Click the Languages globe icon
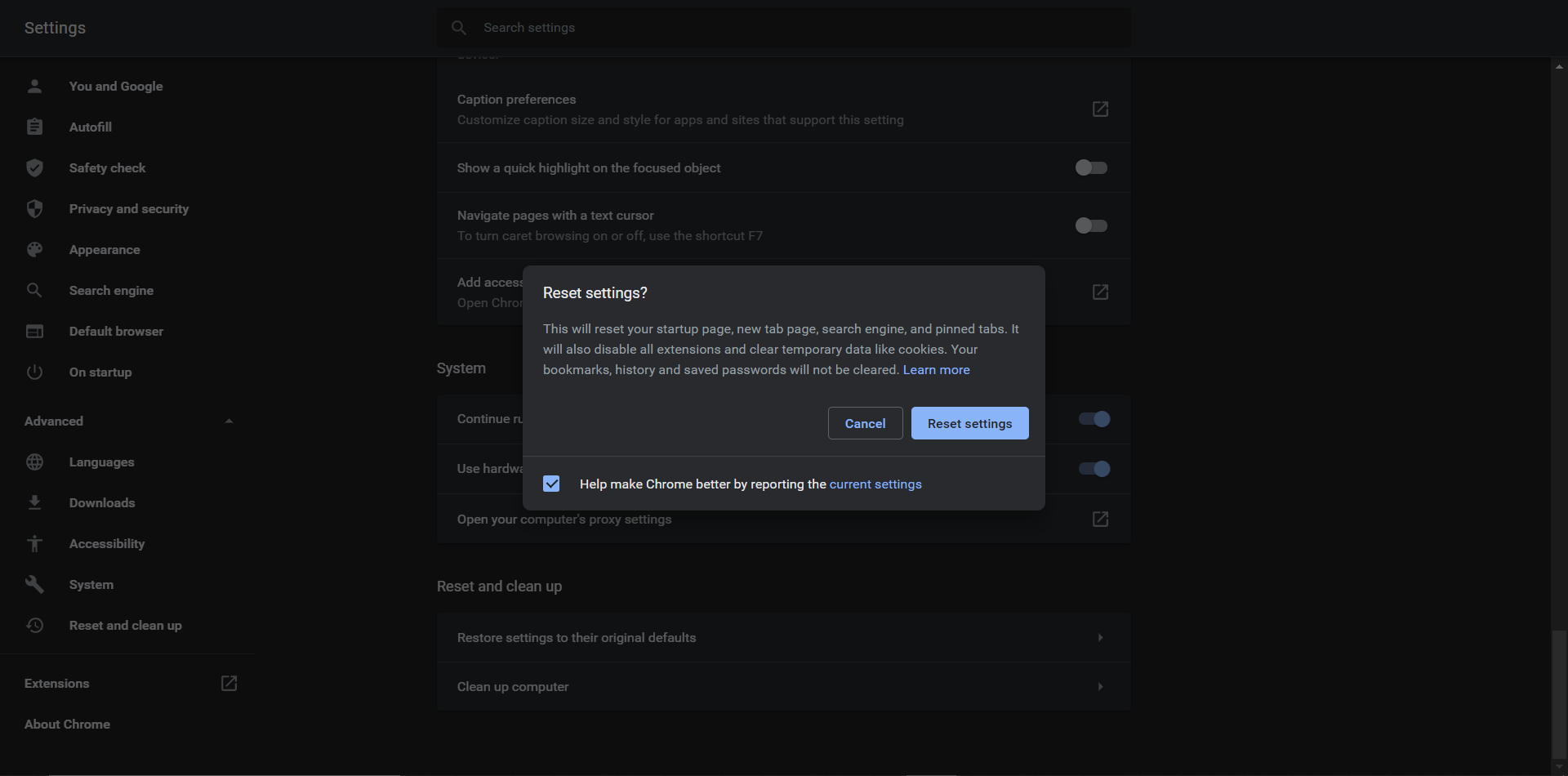 34,462
